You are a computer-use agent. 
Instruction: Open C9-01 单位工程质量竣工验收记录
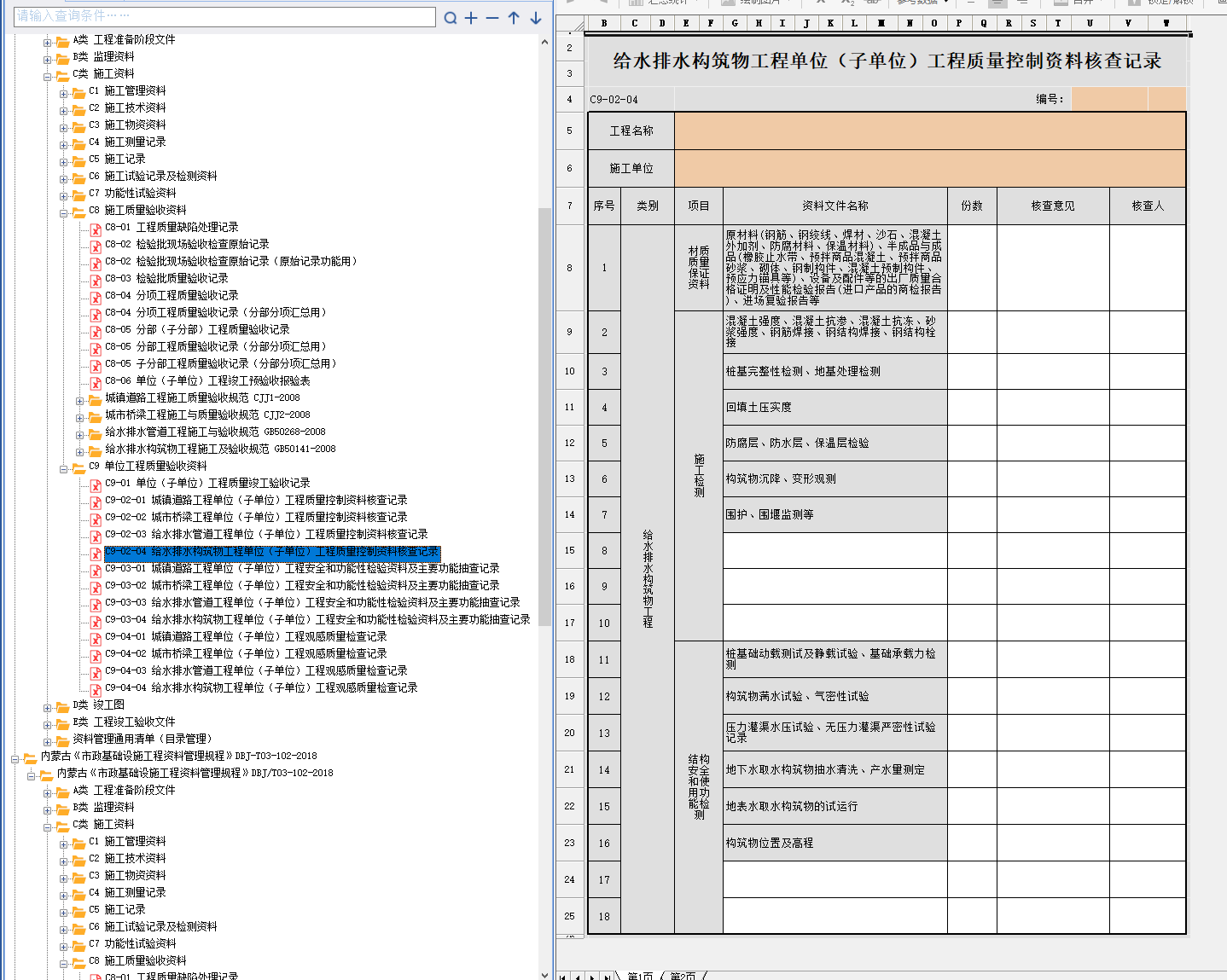point(207,483)
